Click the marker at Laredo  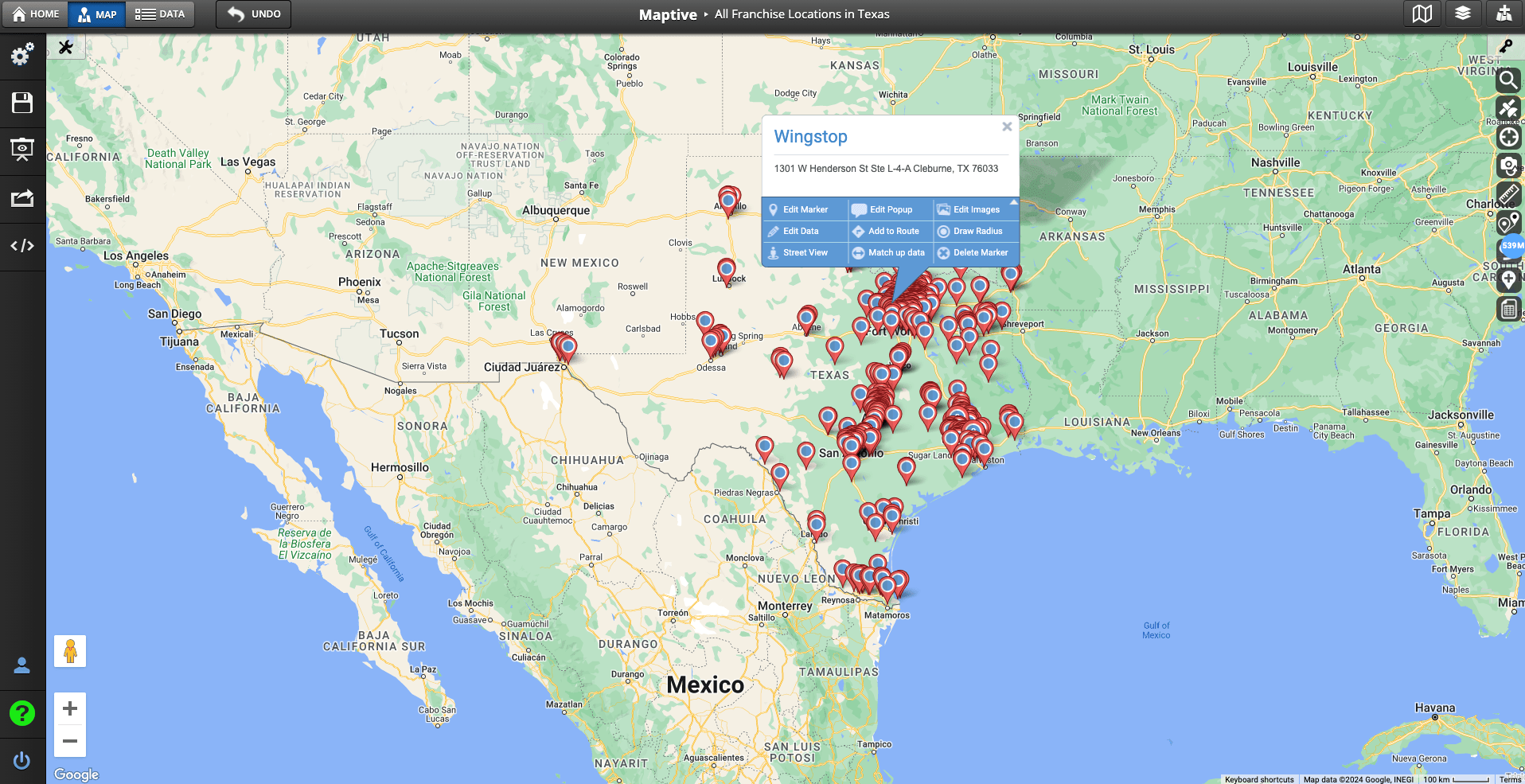(816, 526)
